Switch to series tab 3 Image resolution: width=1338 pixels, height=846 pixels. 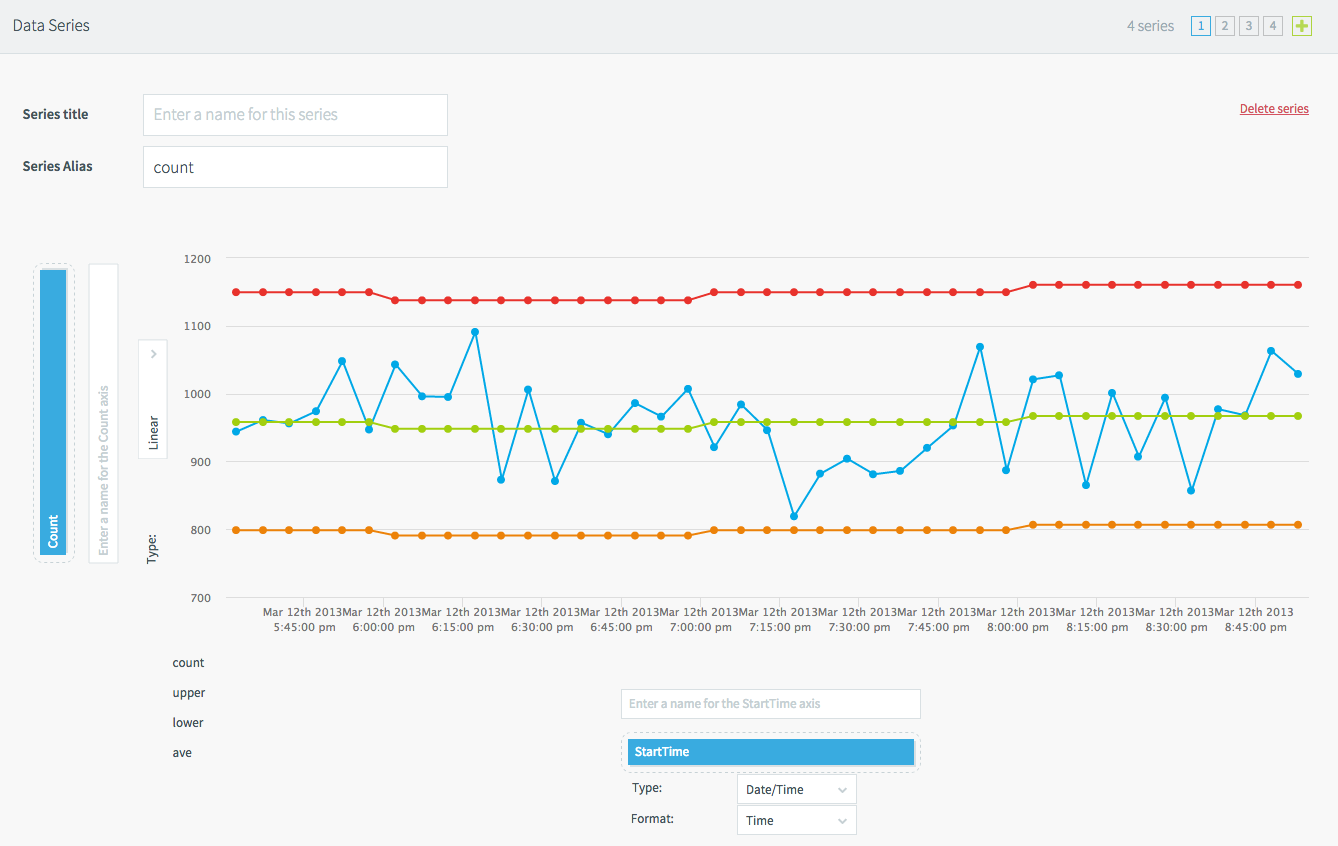[1248, 25]
